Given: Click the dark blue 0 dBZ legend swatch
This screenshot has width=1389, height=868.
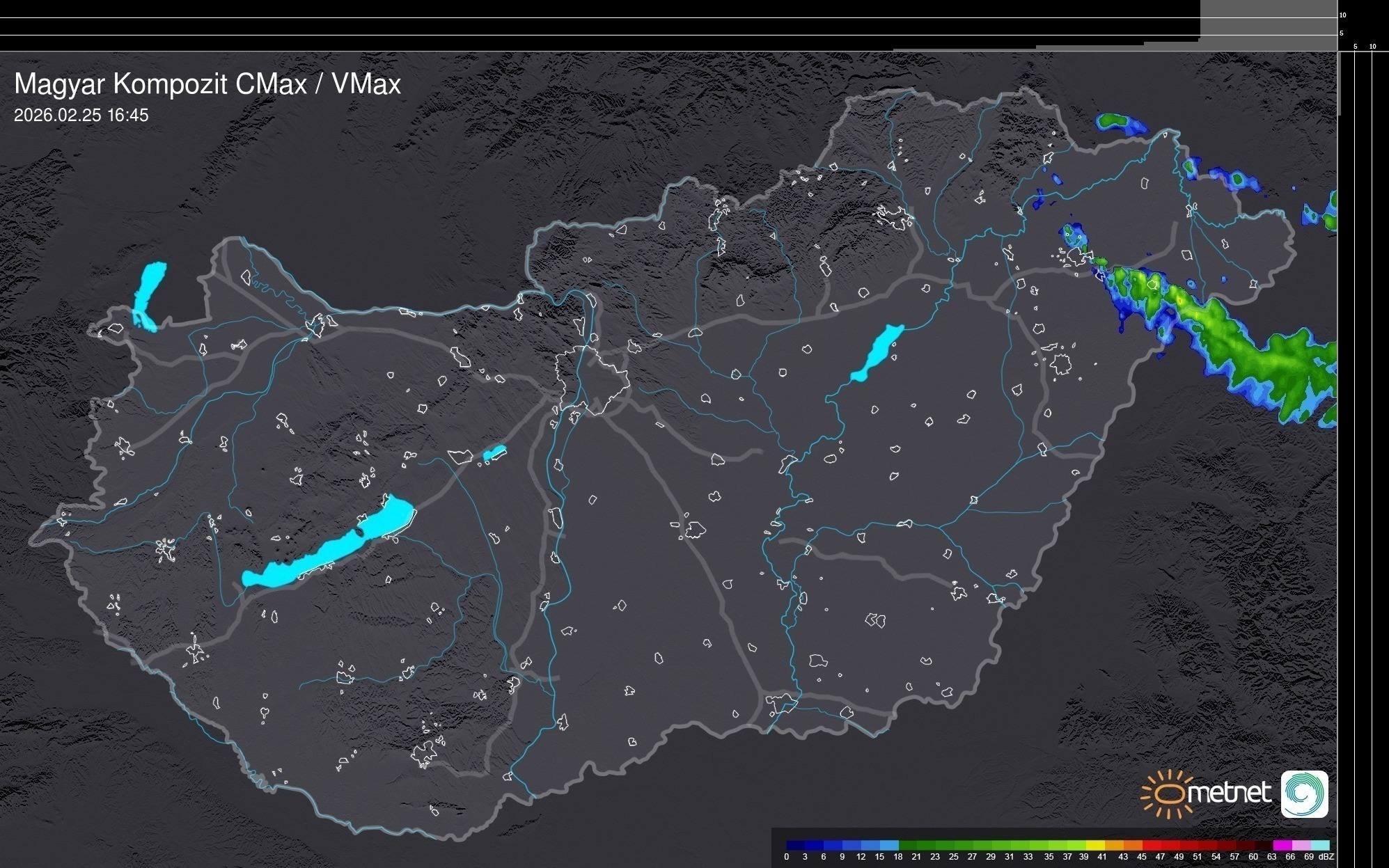Looking at the screenshot, I should [795, 845].
